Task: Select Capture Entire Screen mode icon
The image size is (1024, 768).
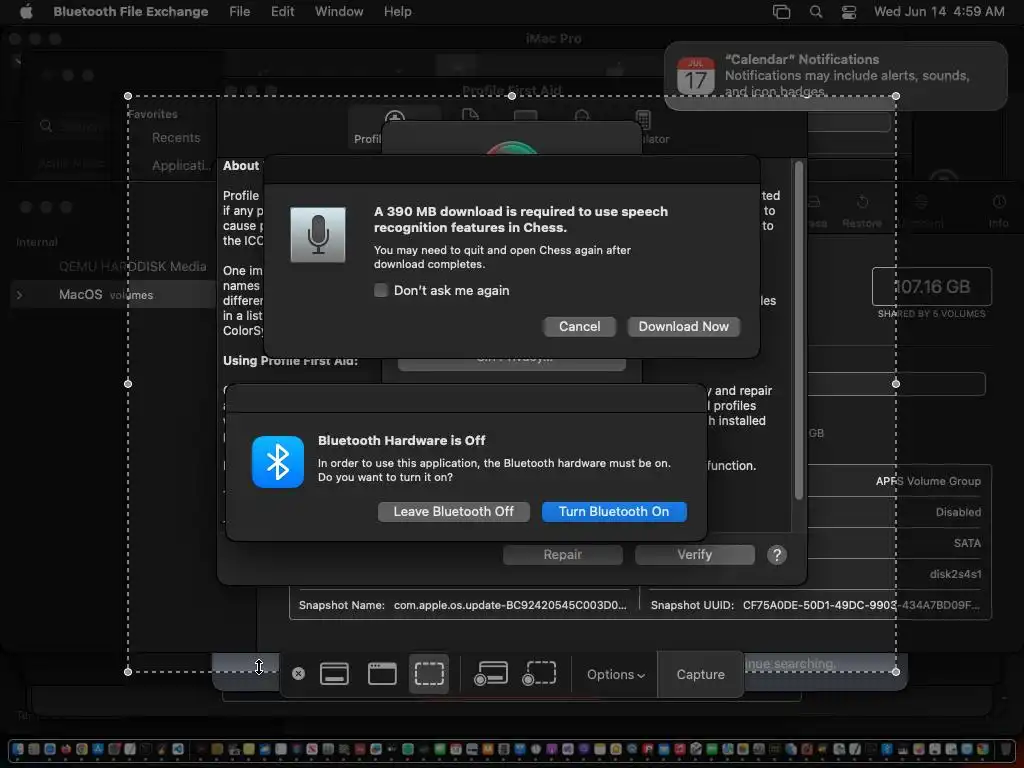Action: [x=334, y=673]
